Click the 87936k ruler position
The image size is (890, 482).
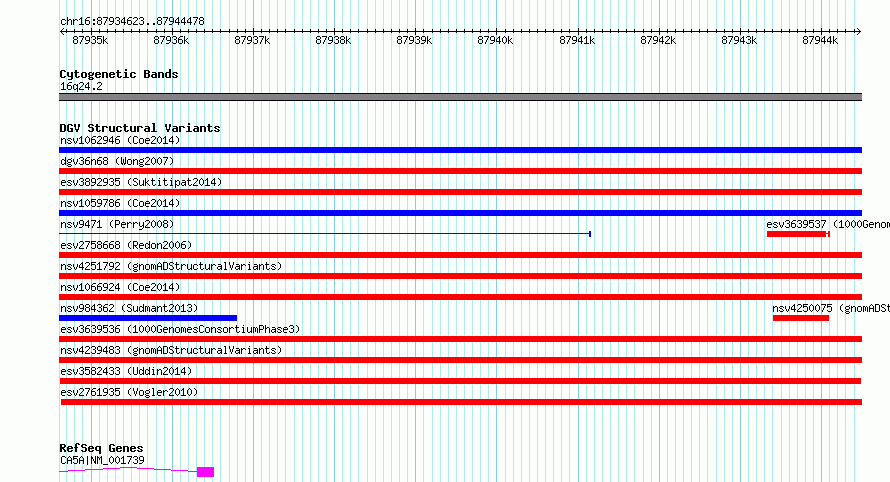(x=171, y=40)
